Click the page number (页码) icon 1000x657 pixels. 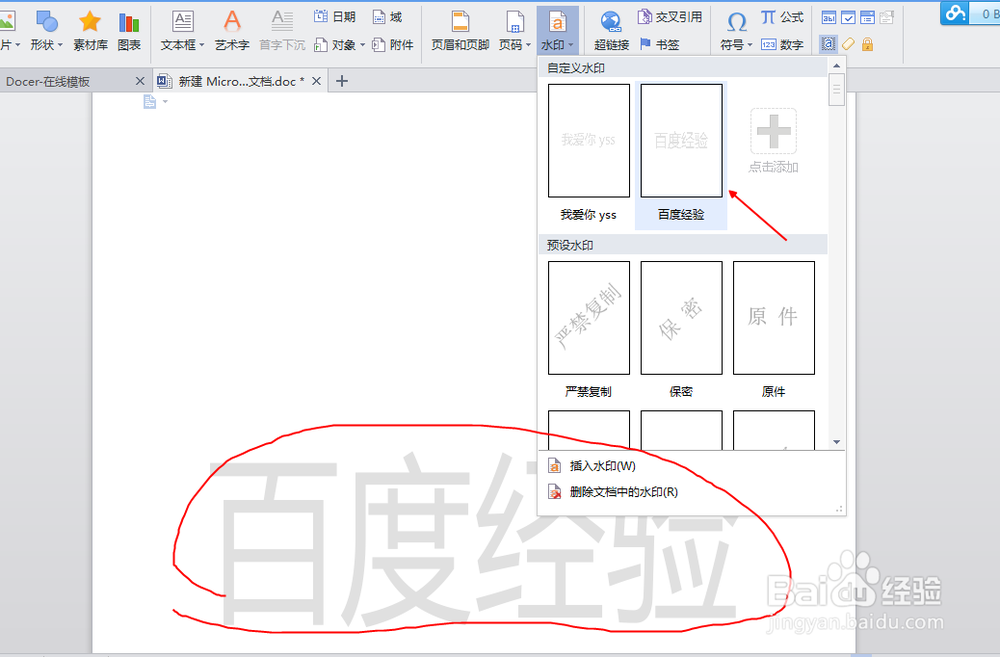[515, 22]
